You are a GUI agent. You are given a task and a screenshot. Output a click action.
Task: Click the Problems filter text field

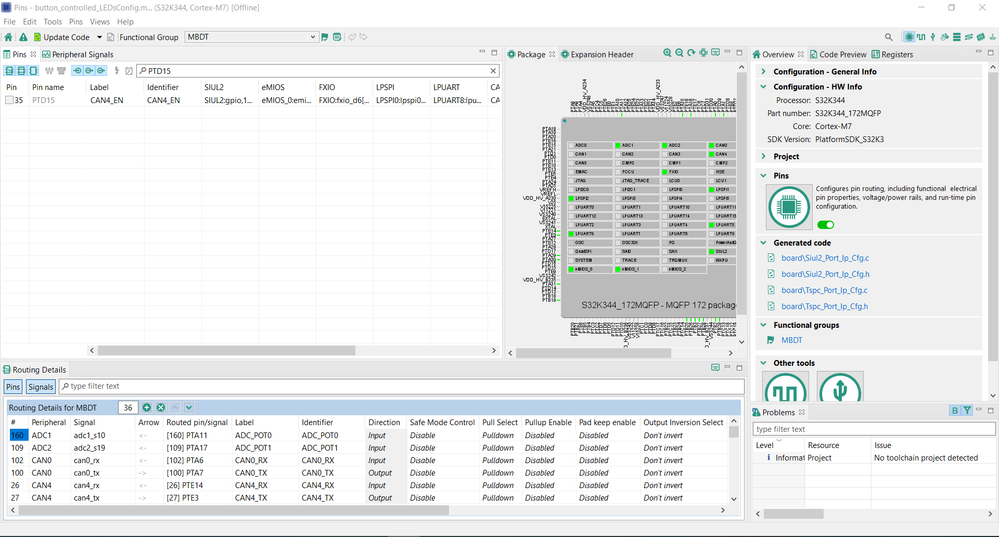pyautogui.click(x=873, y=429)
